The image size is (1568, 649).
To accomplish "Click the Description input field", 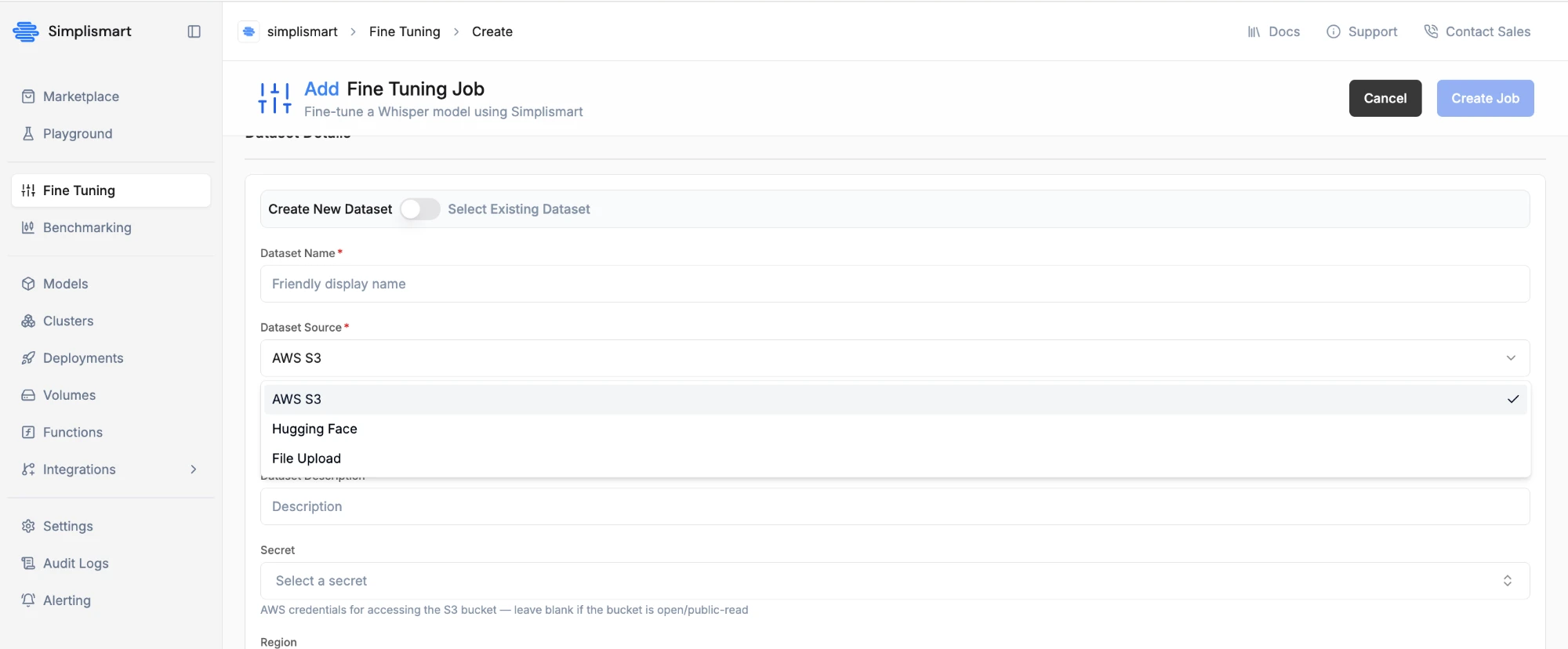I will click(895, 506).
